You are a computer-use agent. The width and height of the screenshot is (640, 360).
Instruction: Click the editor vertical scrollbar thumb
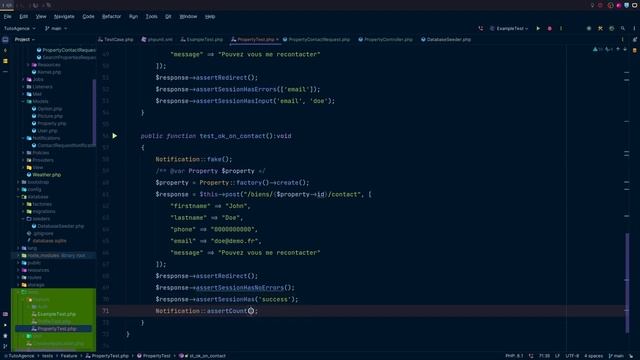pyautogui.click(x=627, y=282)
